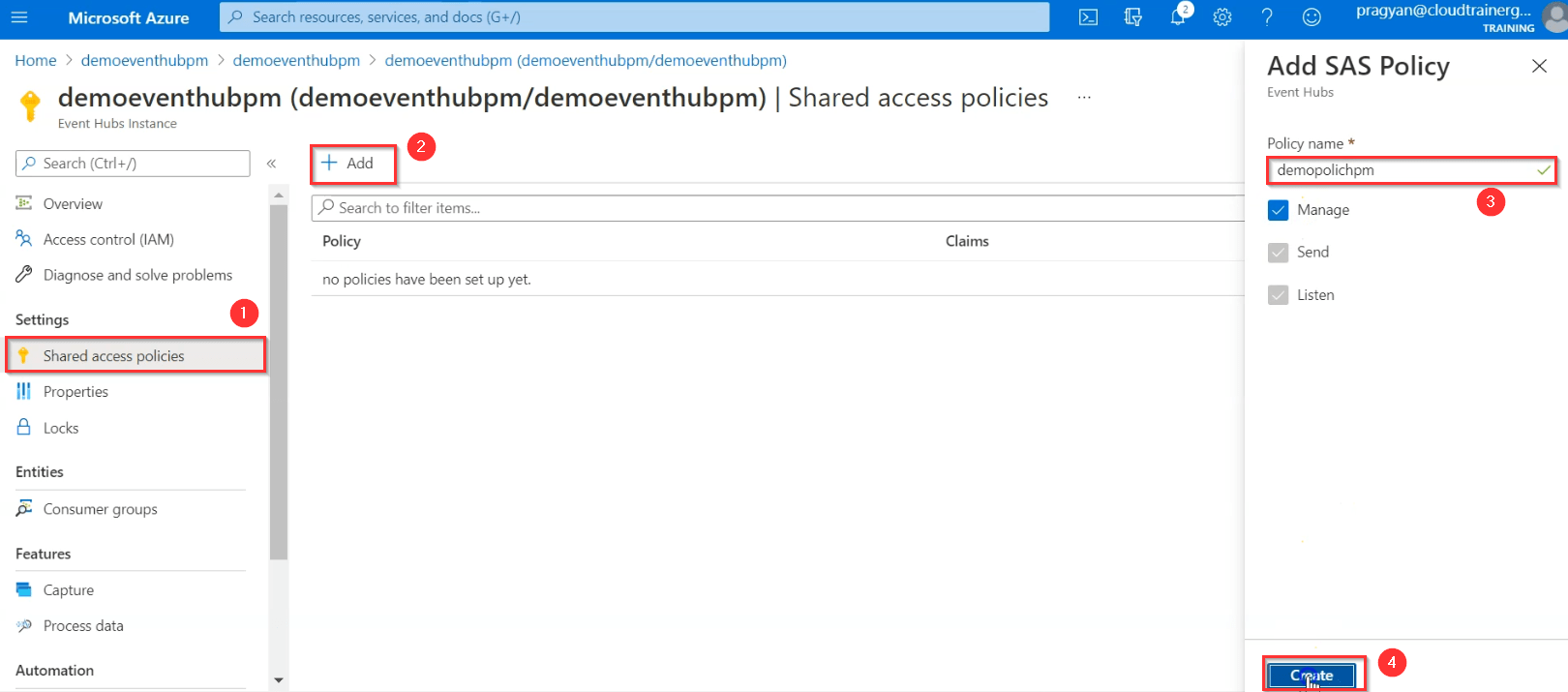Viewport: 1568px width, 692px height.
Task: Select Shared access policies menu item
Action: point(136,355)
